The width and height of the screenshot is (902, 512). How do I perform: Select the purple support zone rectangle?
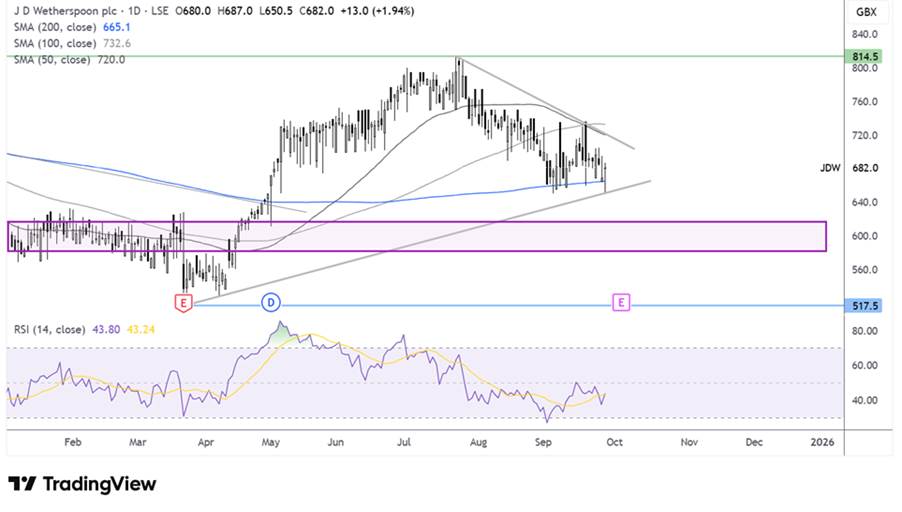[417, 236]
